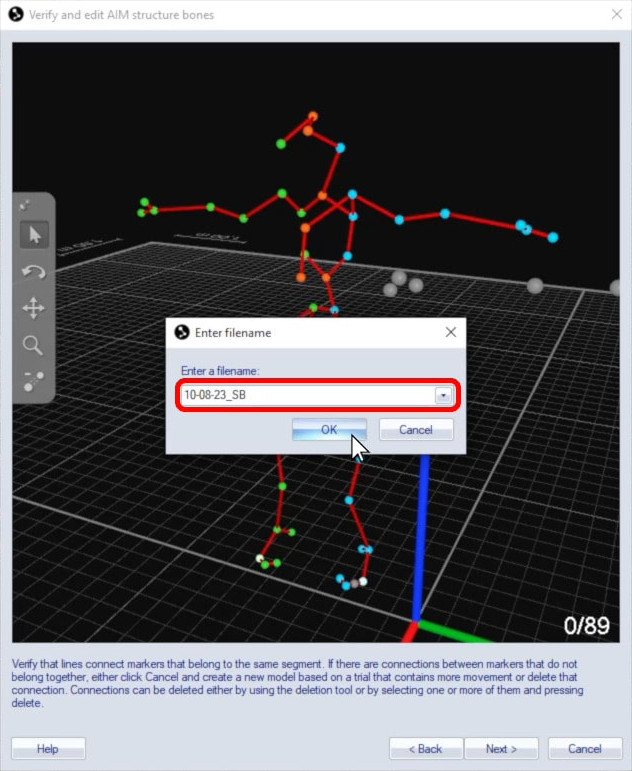
Task: Close the Verify and edit AIM window
Action: pyautogui.click(x=616, y=15)
